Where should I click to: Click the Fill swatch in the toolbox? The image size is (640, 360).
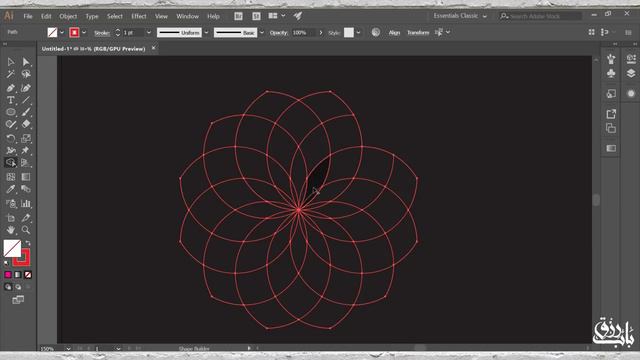click(x=12, y=249)
